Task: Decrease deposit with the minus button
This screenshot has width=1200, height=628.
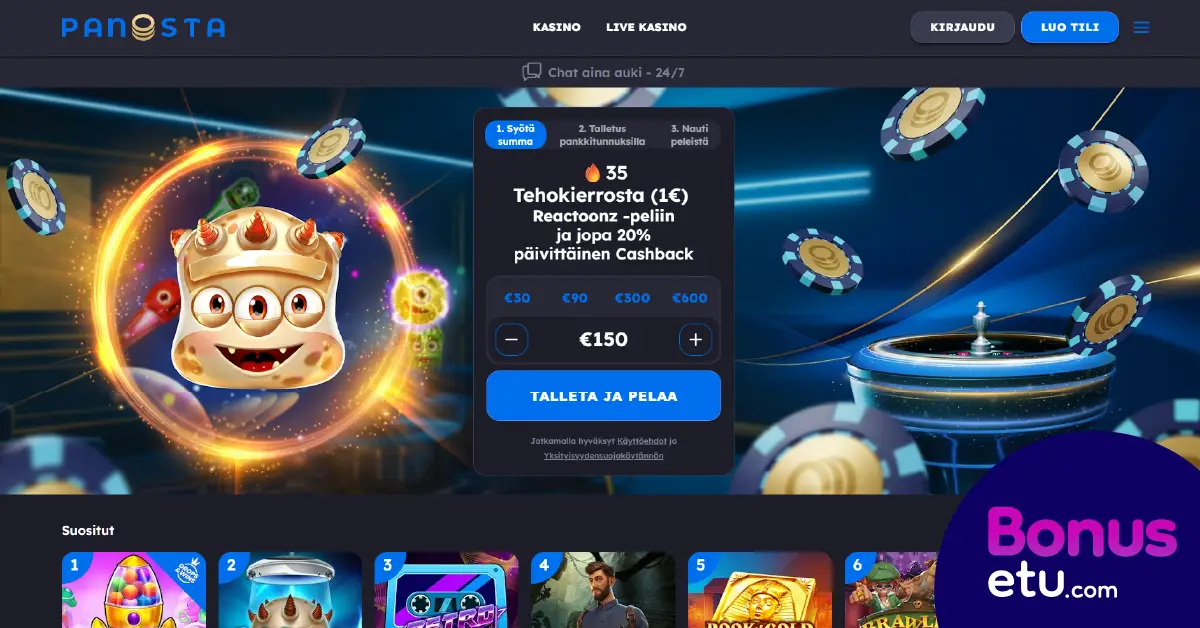Action: [511, 340]
